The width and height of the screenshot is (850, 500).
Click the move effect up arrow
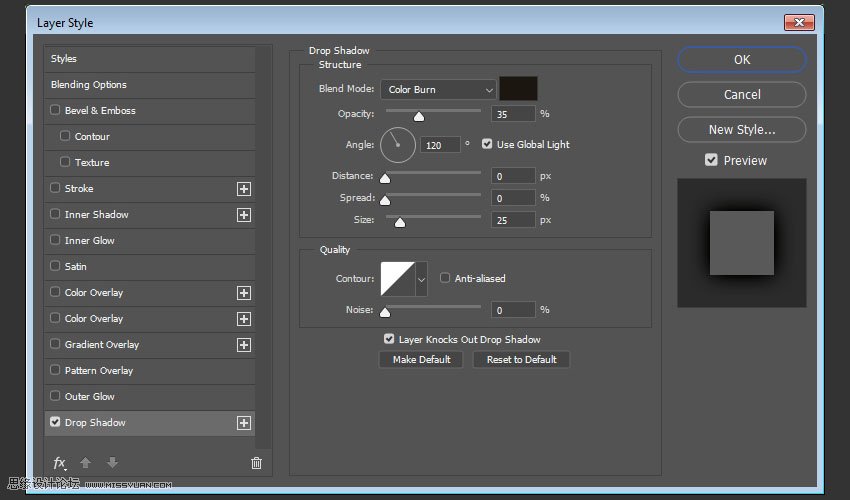tap(86, 463)
